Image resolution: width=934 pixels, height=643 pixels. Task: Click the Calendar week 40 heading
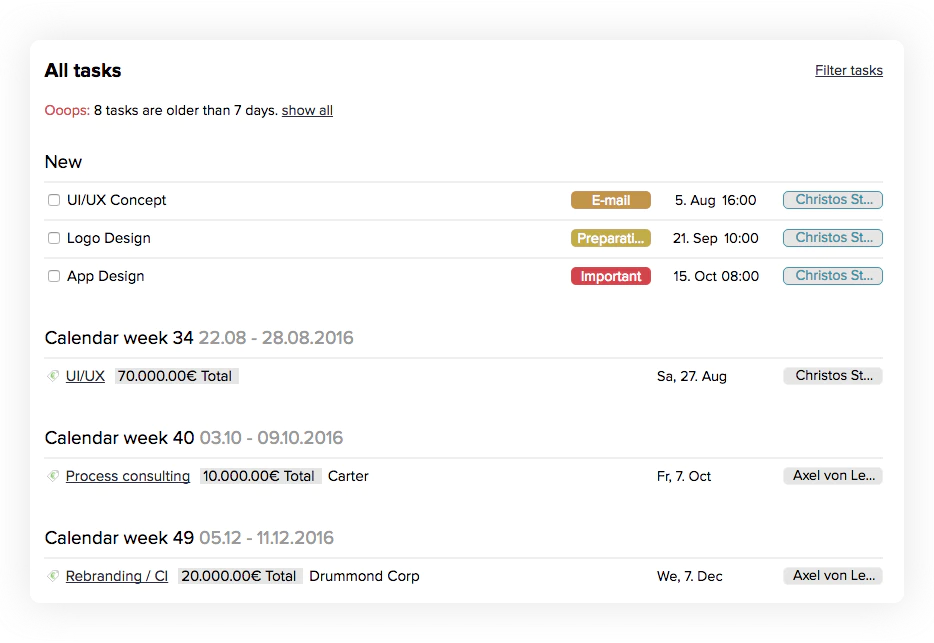tap(194, 438)
